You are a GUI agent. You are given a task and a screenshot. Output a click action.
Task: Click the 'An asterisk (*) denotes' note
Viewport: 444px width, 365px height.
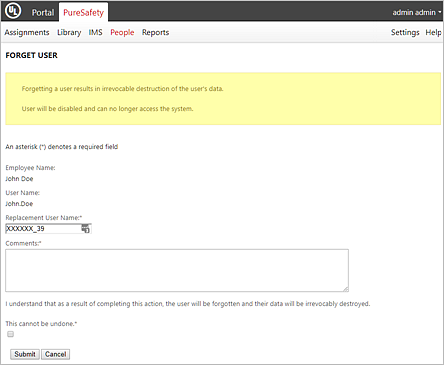tap(62, 147)
